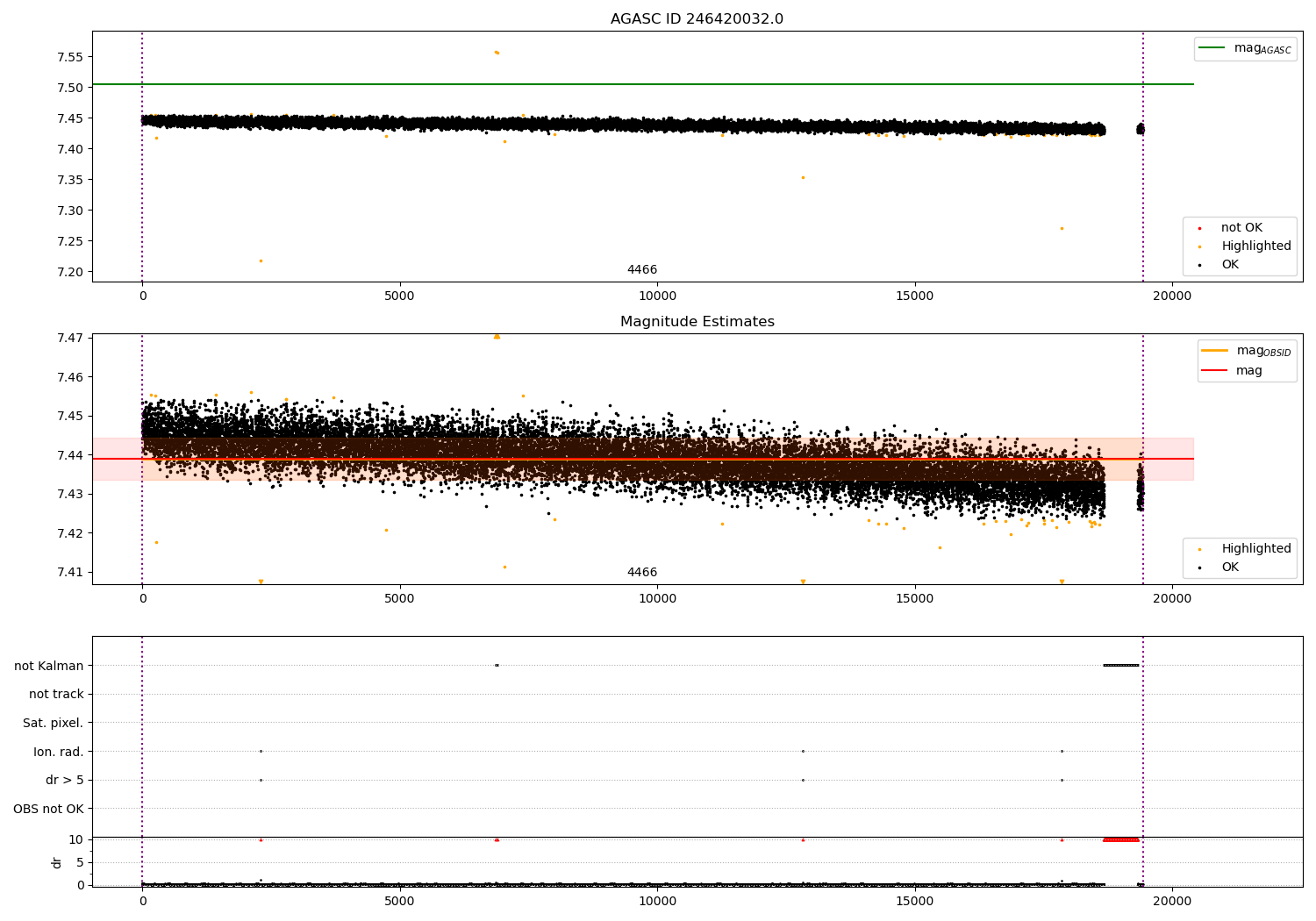Click the orange mag OBSID legend line
The width and height of the screenshot is (1316, 921).
(1215, 351)
